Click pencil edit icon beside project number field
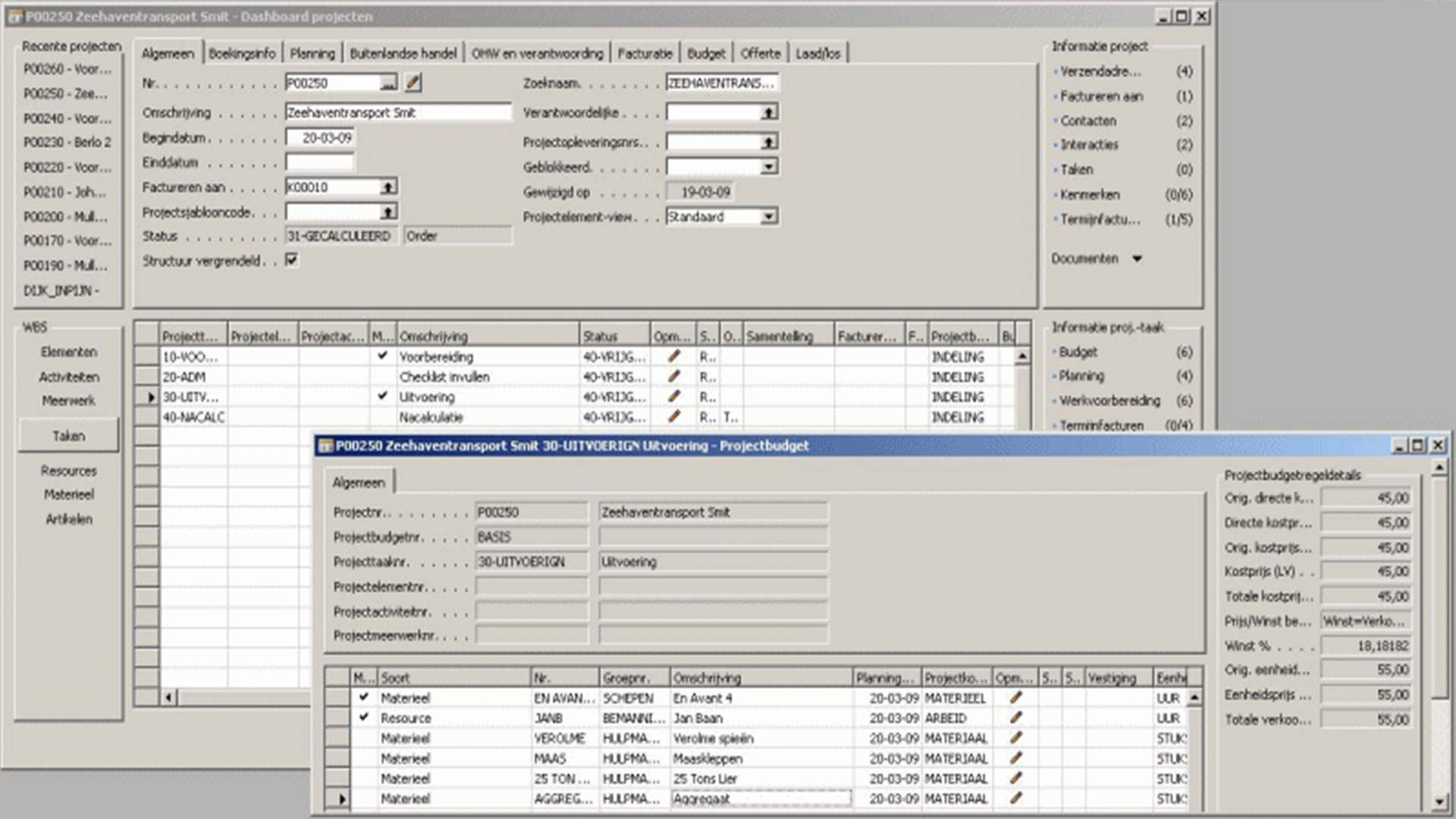 (413, 83)
